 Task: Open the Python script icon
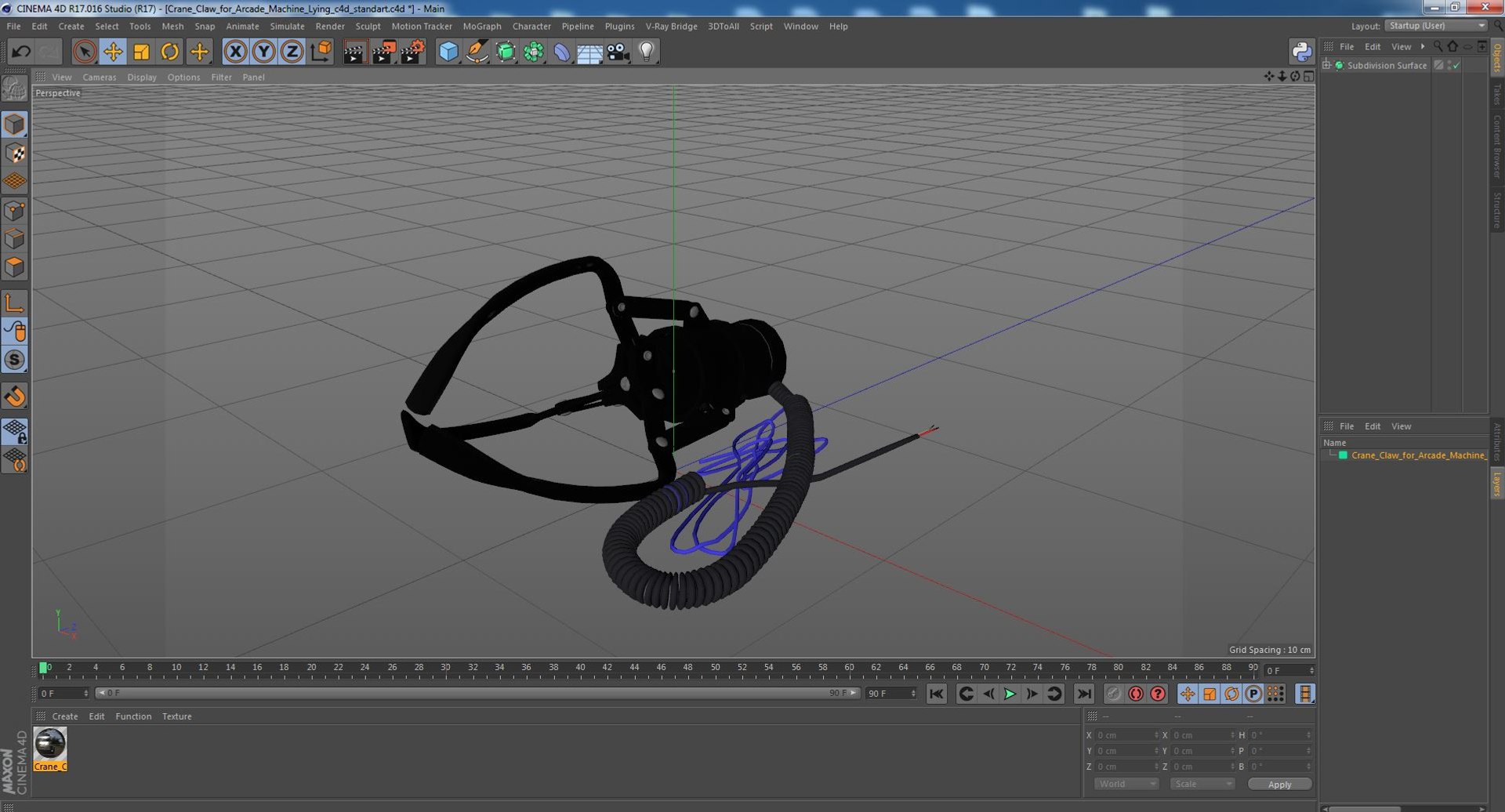pyautogui.click(x=1302, y=52)
